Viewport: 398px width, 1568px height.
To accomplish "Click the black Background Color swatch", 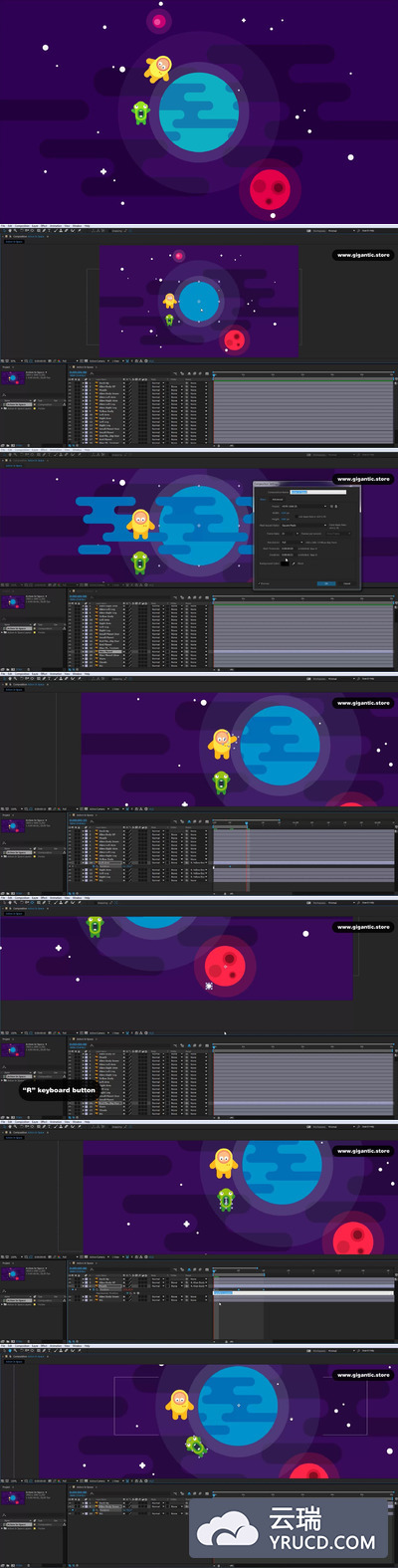I will pos(285,563).
